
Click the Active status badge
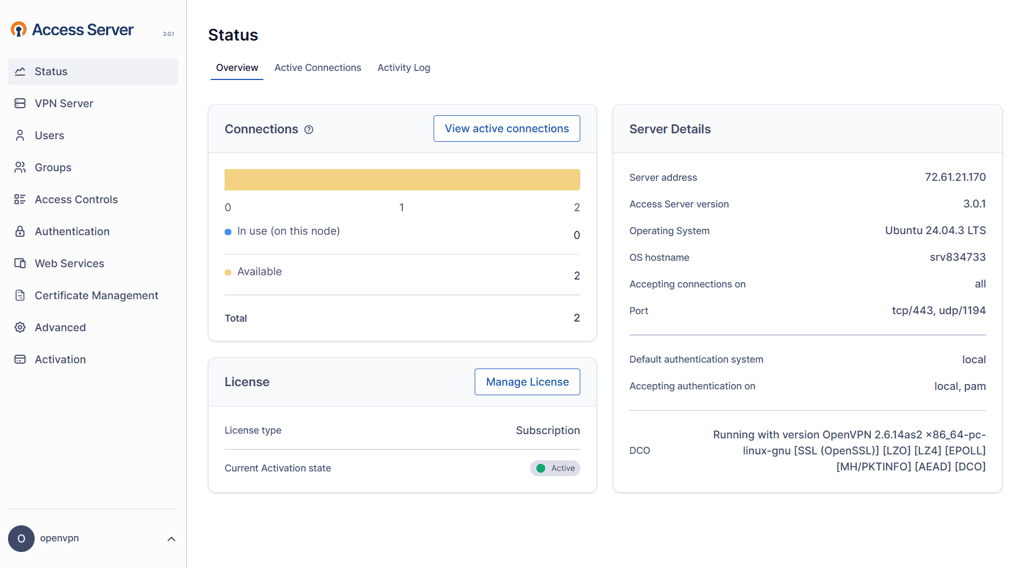pyautogui.click(x=555, y=468)
